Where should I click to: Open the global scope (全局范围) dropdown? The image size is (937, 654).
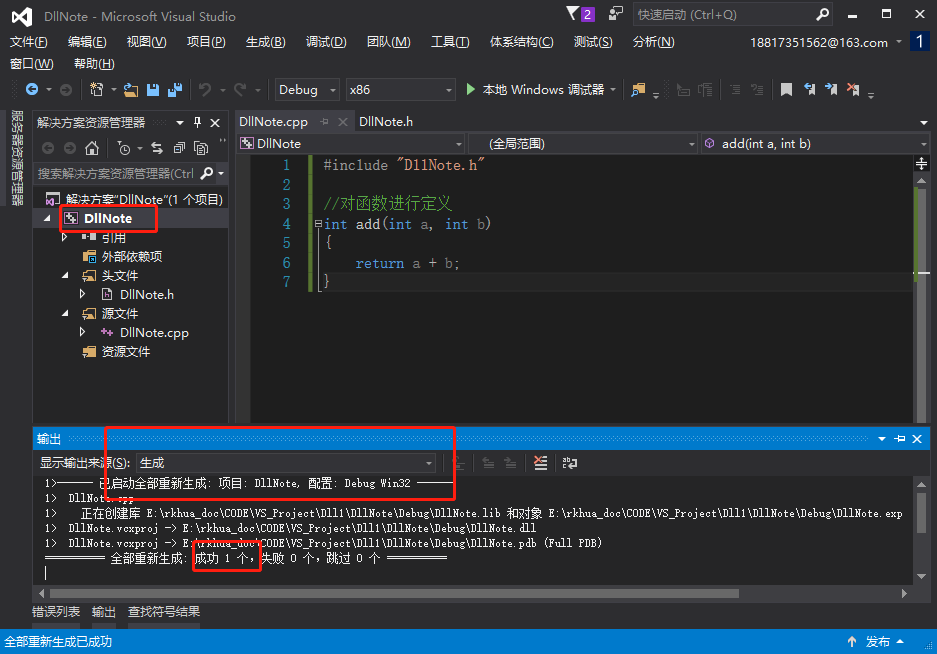coord(583,143)
